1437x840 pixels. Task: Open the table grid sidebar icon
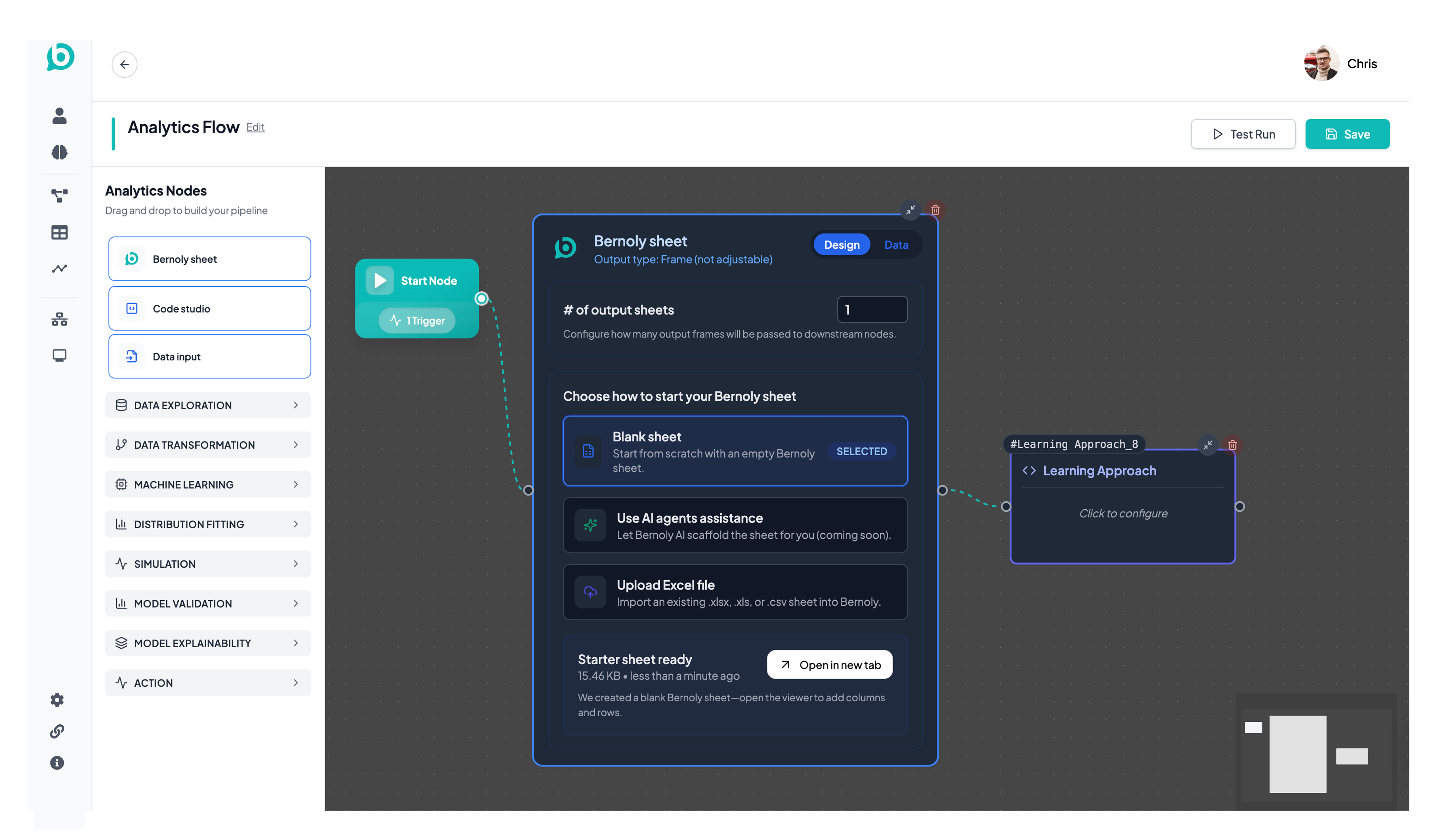pyautogui.click(x=59, y=233)
